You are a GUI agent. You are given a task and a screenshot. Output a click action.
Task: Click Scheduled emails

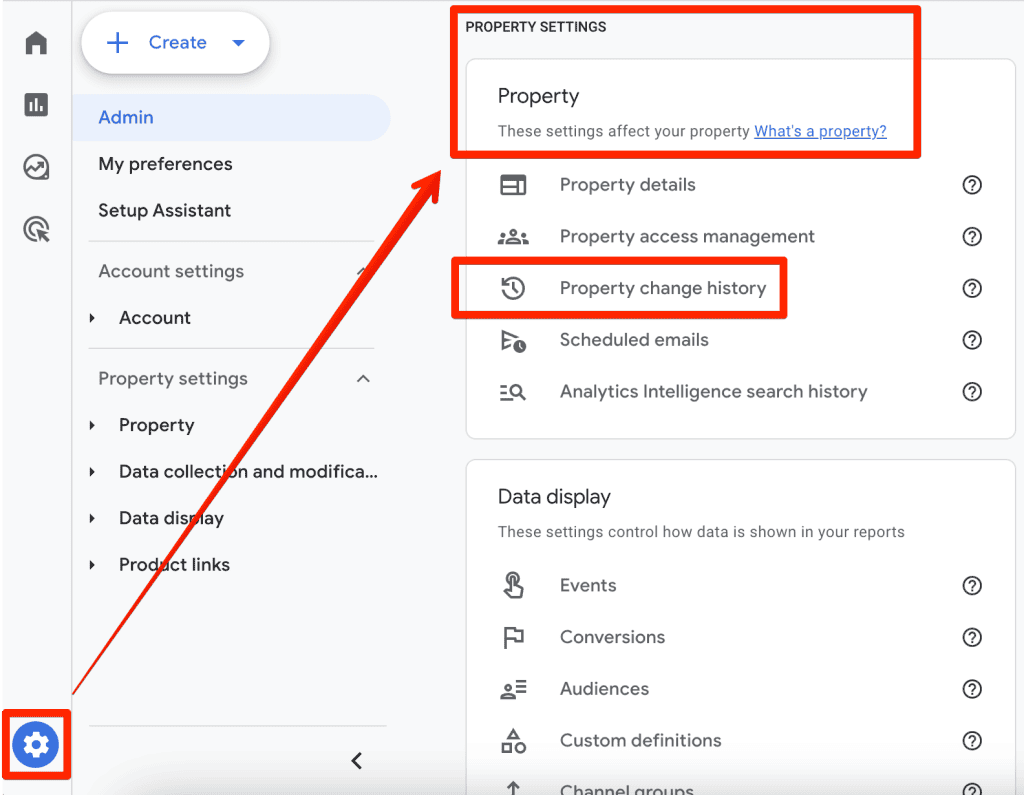(634, 340)
